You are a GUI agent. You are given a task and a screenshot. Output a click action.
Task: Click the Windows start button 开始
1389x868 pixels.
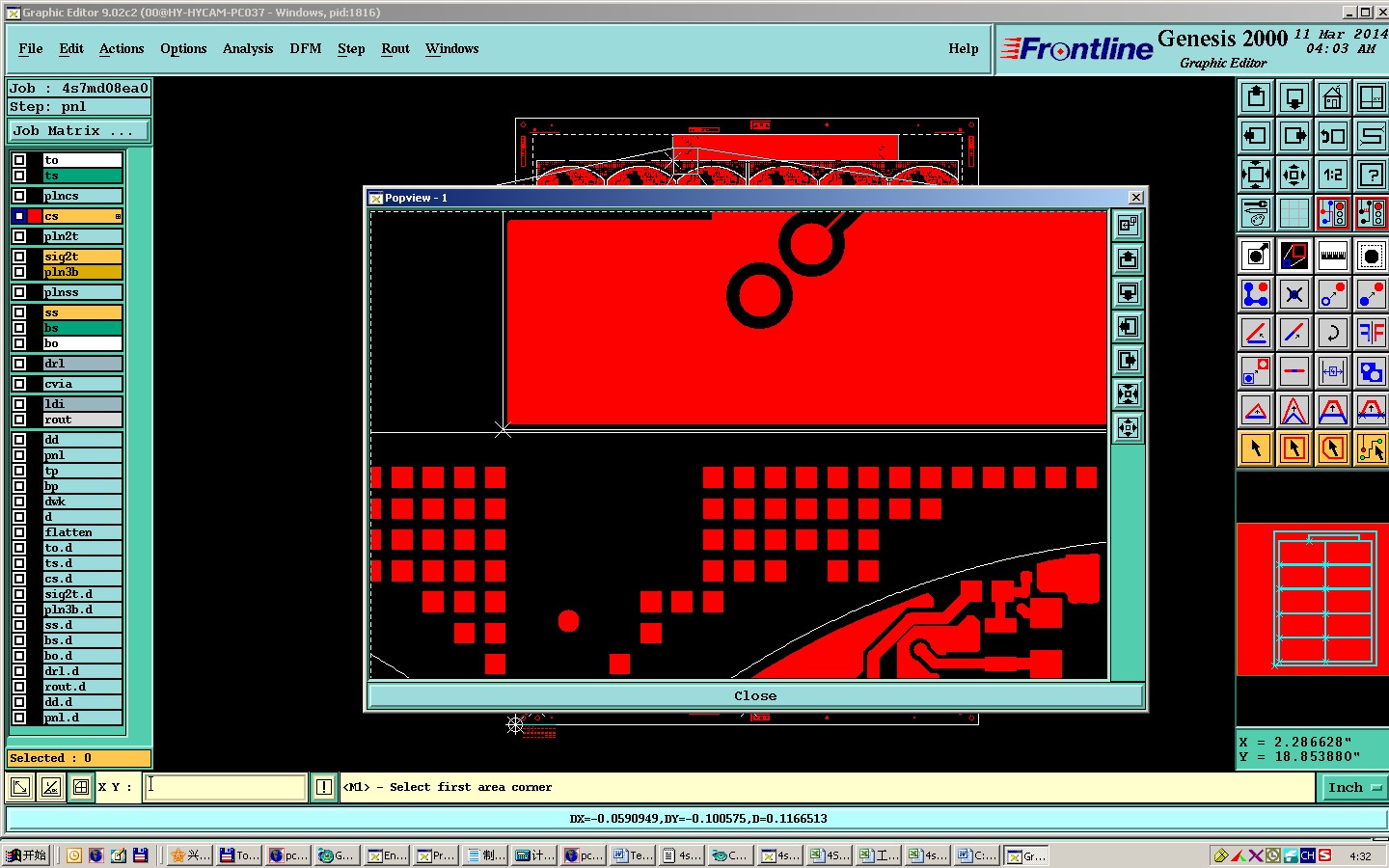pyautogui.click(x=27, y=855)
